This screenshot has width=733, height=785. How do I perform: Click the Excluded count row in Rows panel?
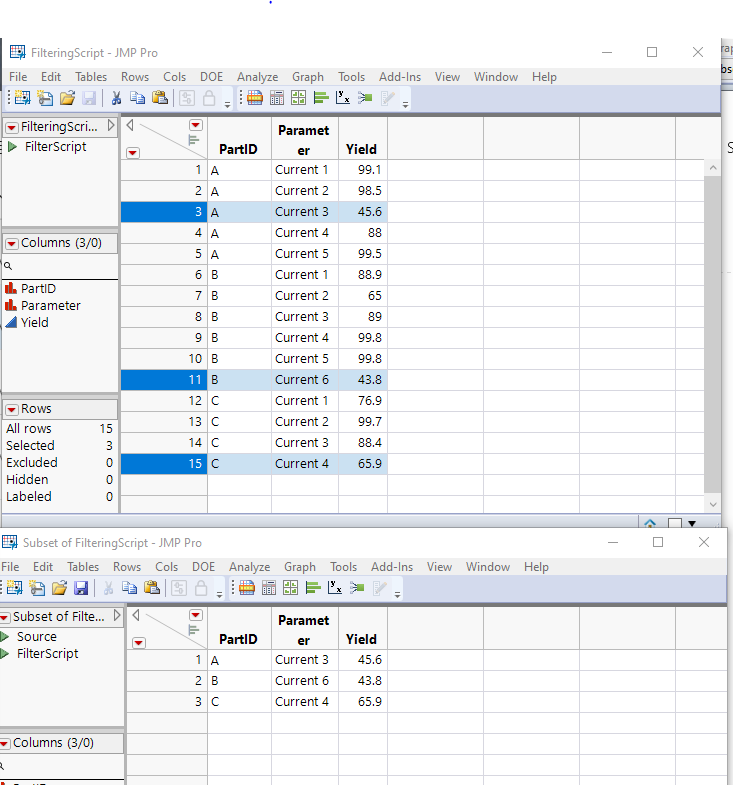pyautogui.click(x=60, y=463)
